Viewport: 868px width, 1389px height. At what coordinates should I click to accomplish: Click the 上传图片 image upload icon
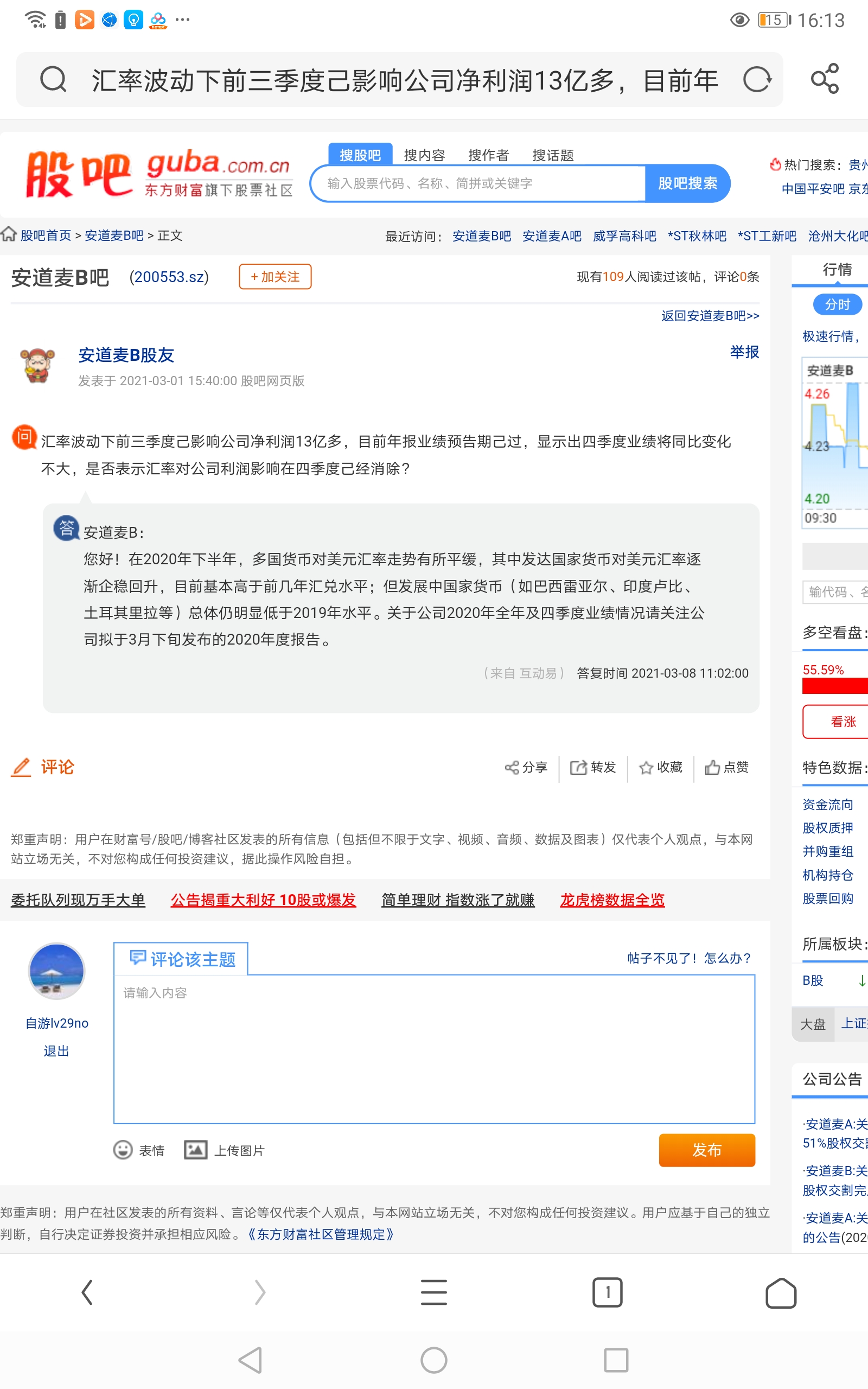point(195,1150)
